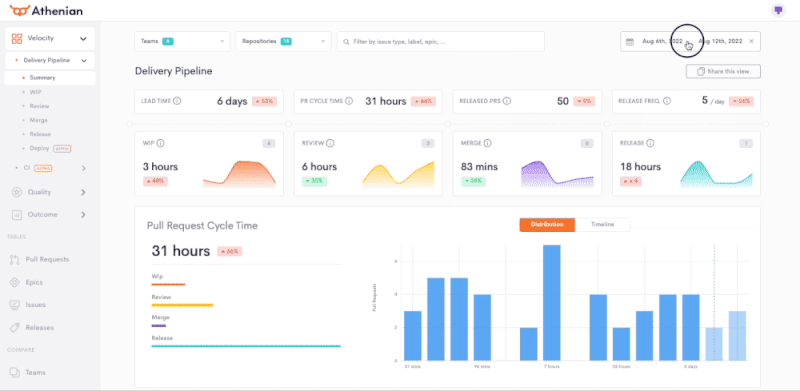The width and height of the screenshot is (800, 391).
Task: Go to the Merge sidebar item
Action: [38, 120]
